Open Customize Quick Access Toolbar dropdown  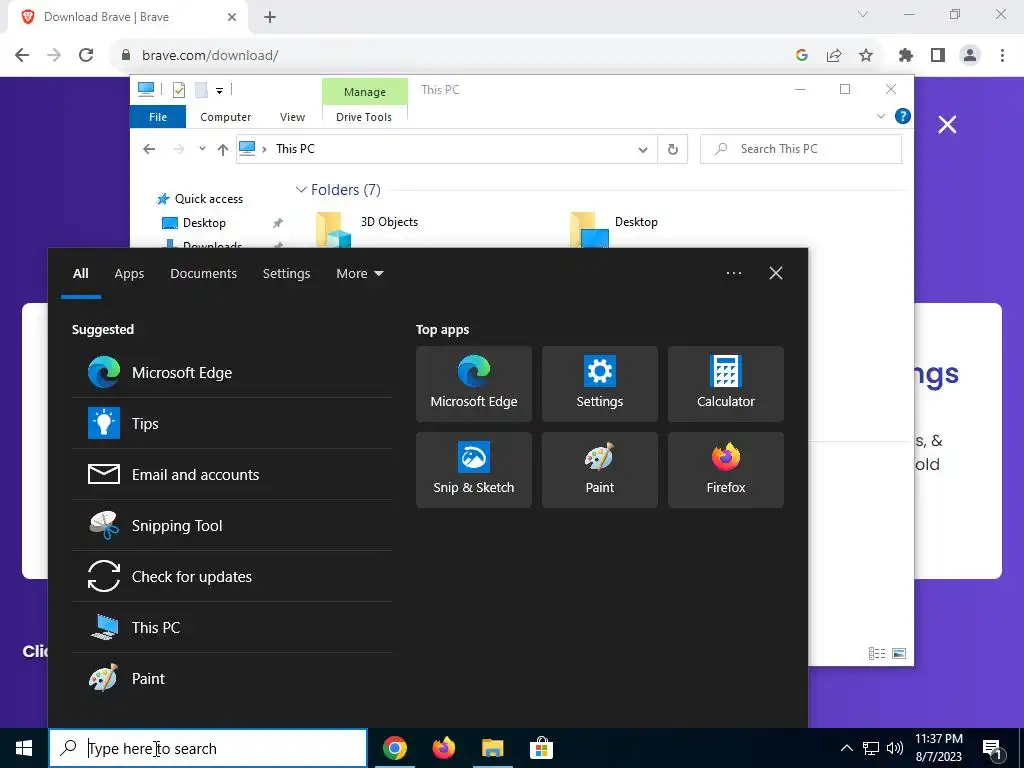[x=219, y=91]
